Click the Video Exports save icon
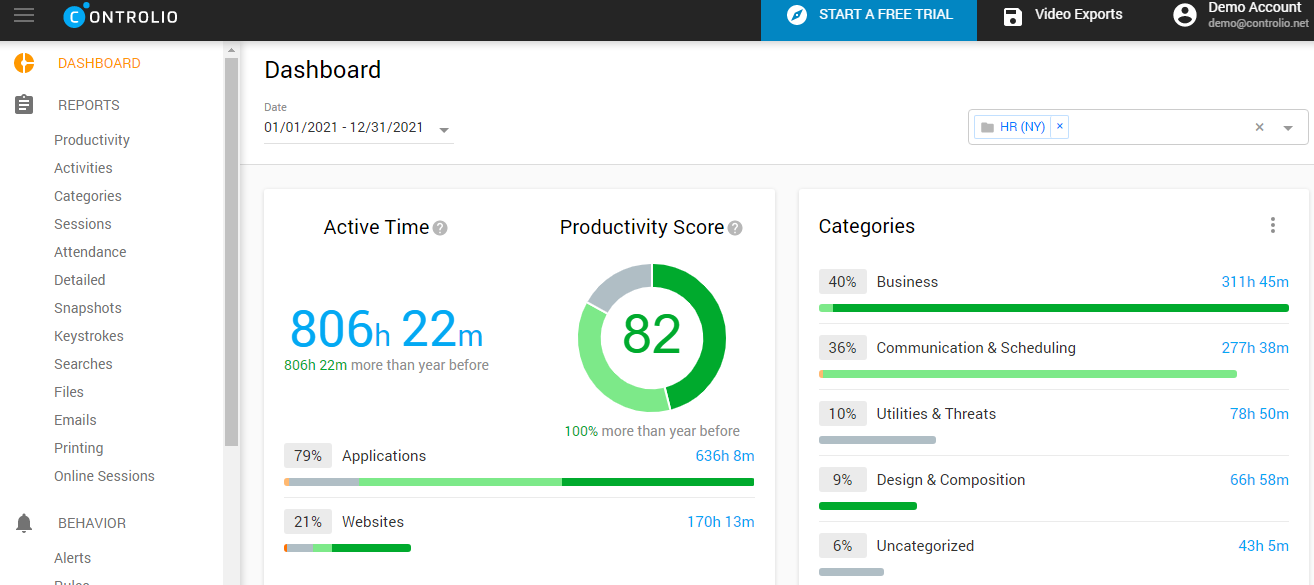 (x=1013, y=16)
